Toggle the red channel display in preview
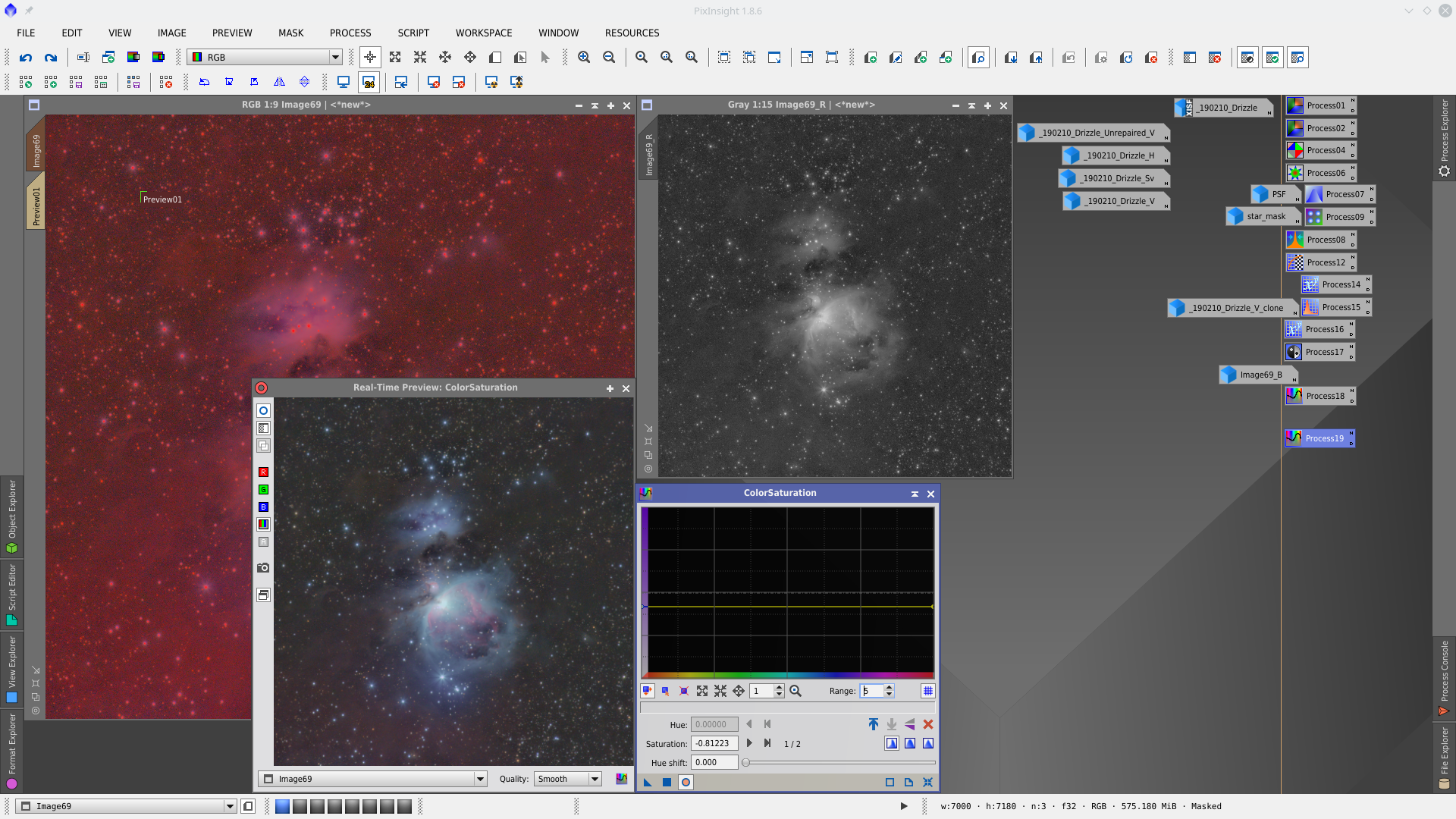This screenshot has height=819, width=1456. click(263, 472)
